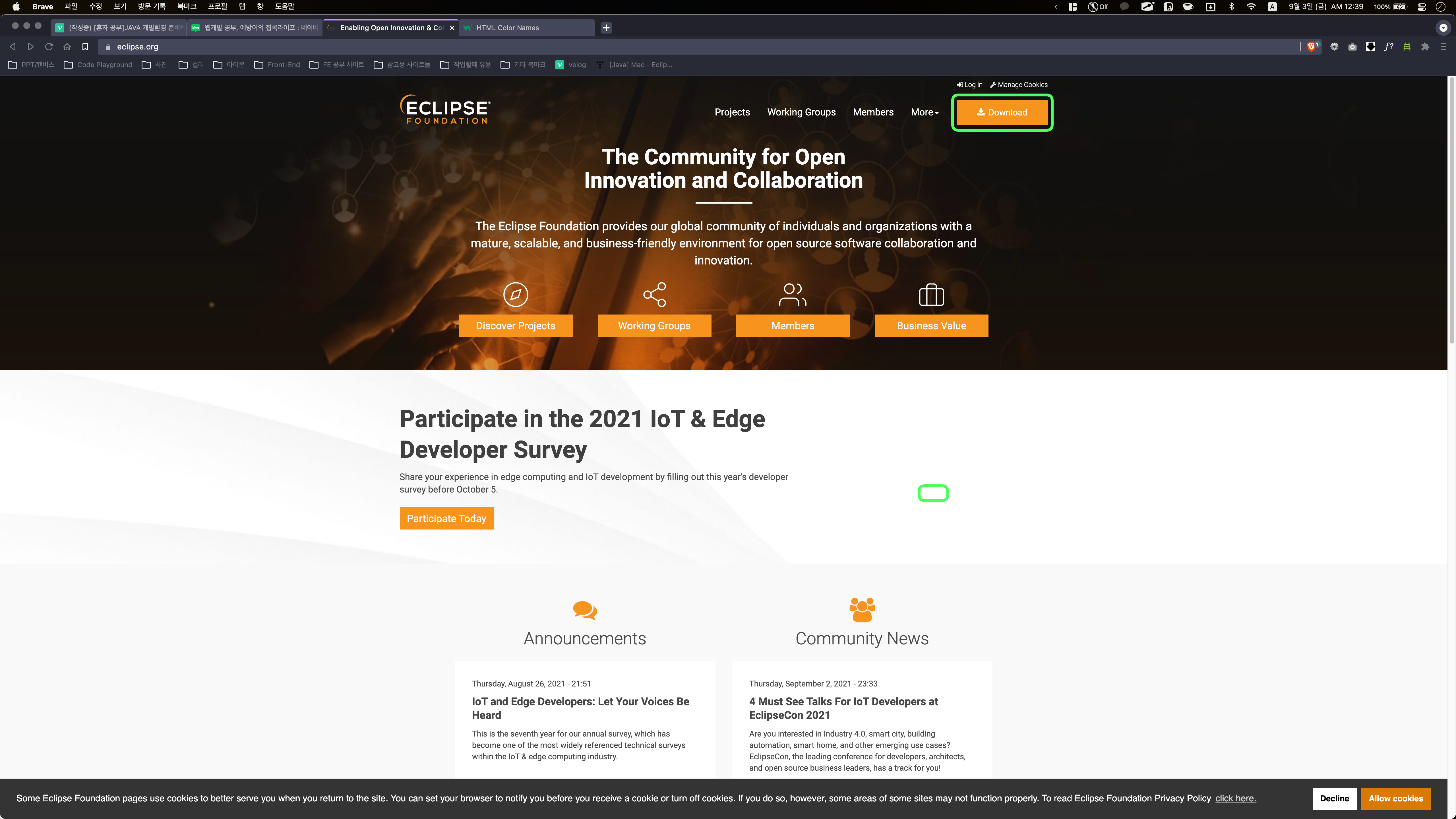Expand the 작업할때 유용 bookmark folder
This screenshot has height=819, width=1456.
click(466, 65)
